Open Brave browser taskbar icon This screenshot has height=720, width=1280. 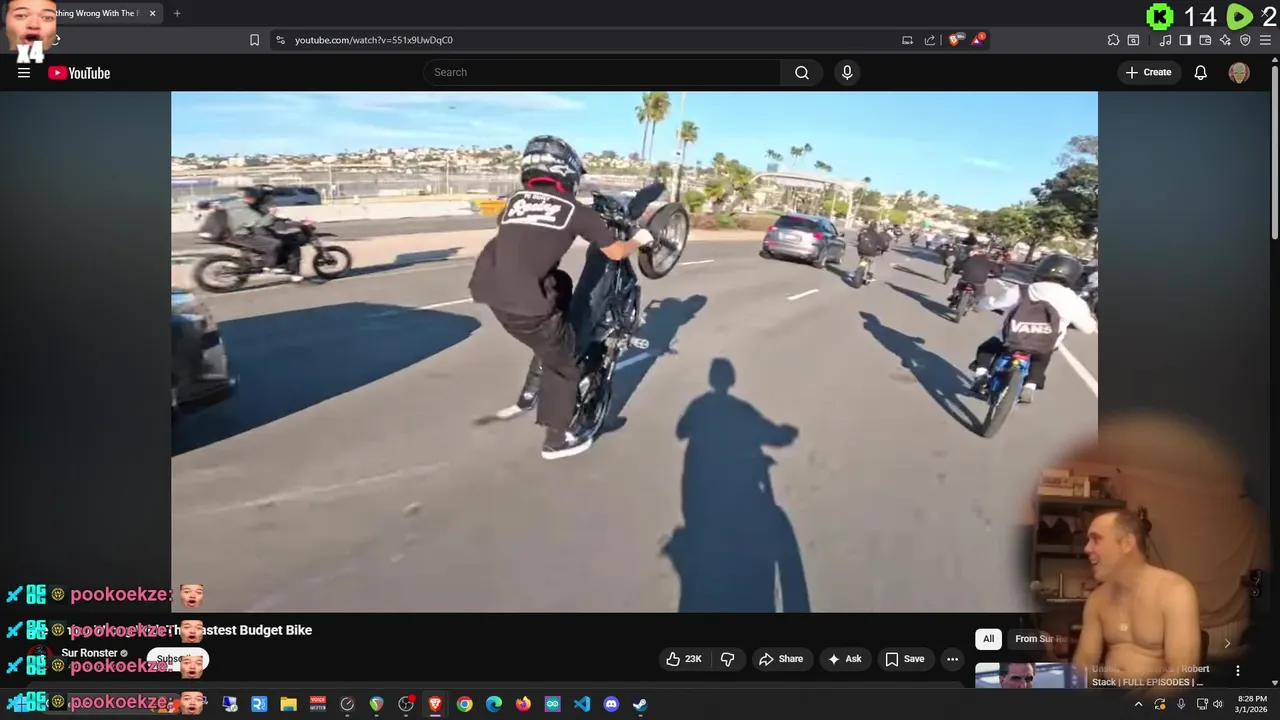pyautogui.click(x=435, y=704)
